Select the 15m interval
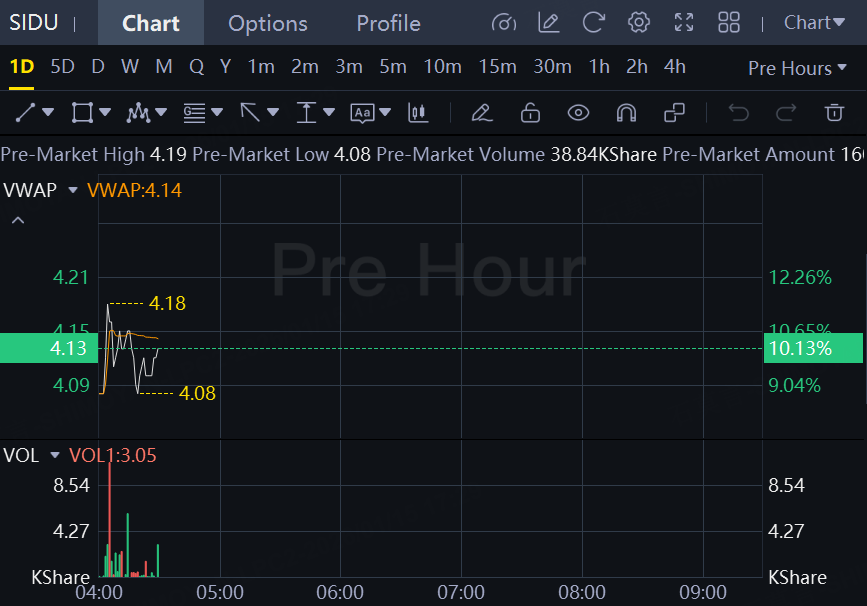 click(497, 67)
